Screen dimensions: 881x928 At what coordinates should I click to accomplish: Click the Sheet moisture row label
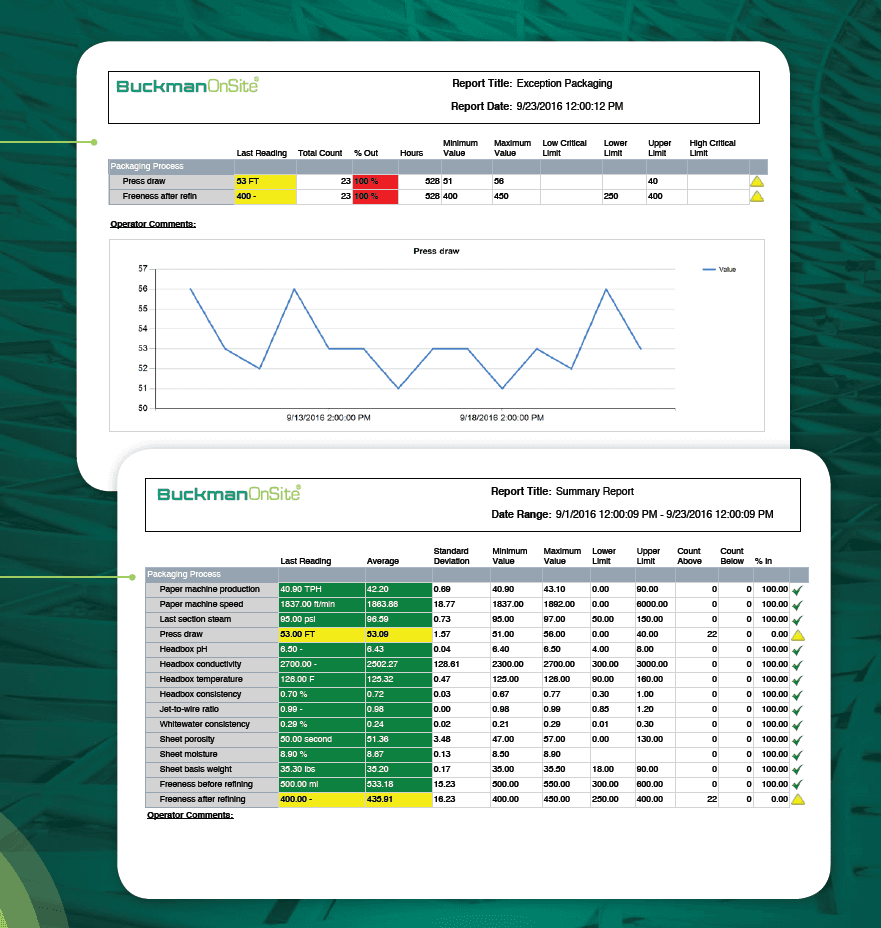pyautogui.click(x=188, y=754)
